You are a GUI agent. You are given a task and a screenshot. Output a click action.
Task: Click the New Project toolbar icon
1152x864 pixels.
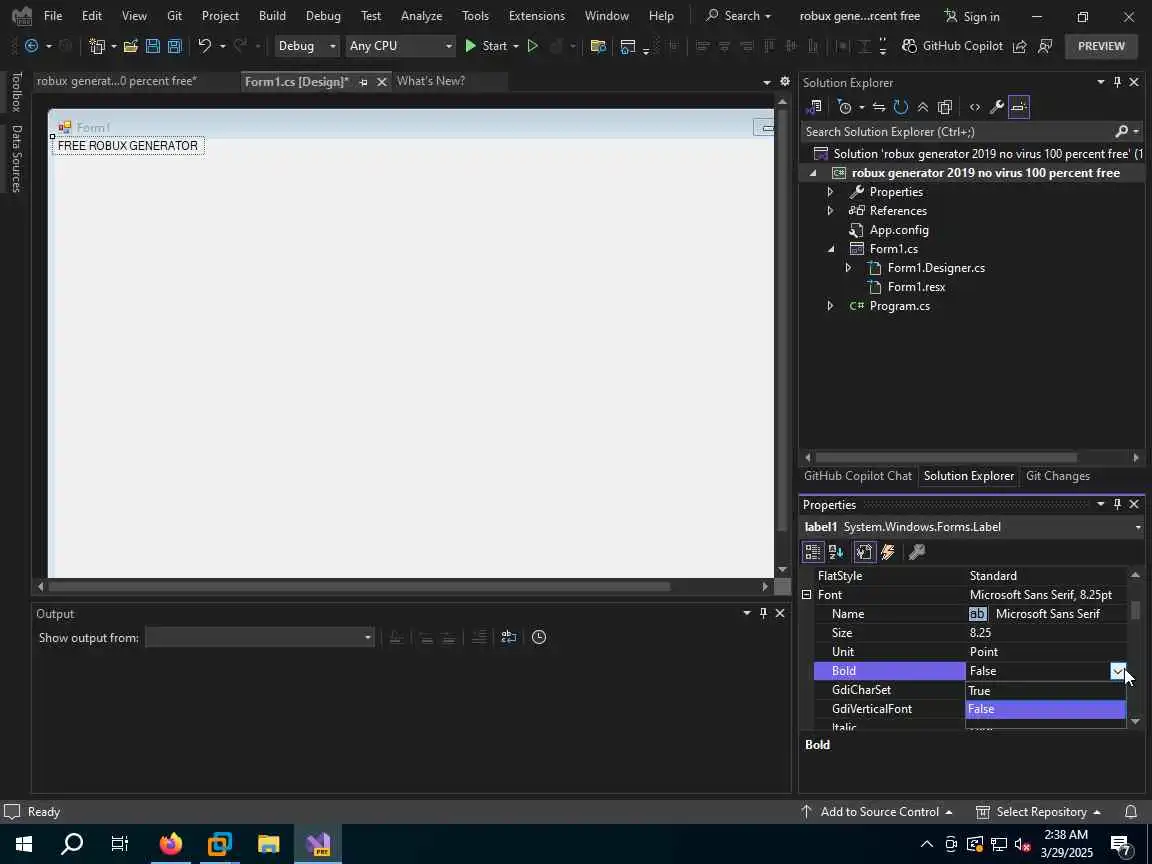[97, 46]
